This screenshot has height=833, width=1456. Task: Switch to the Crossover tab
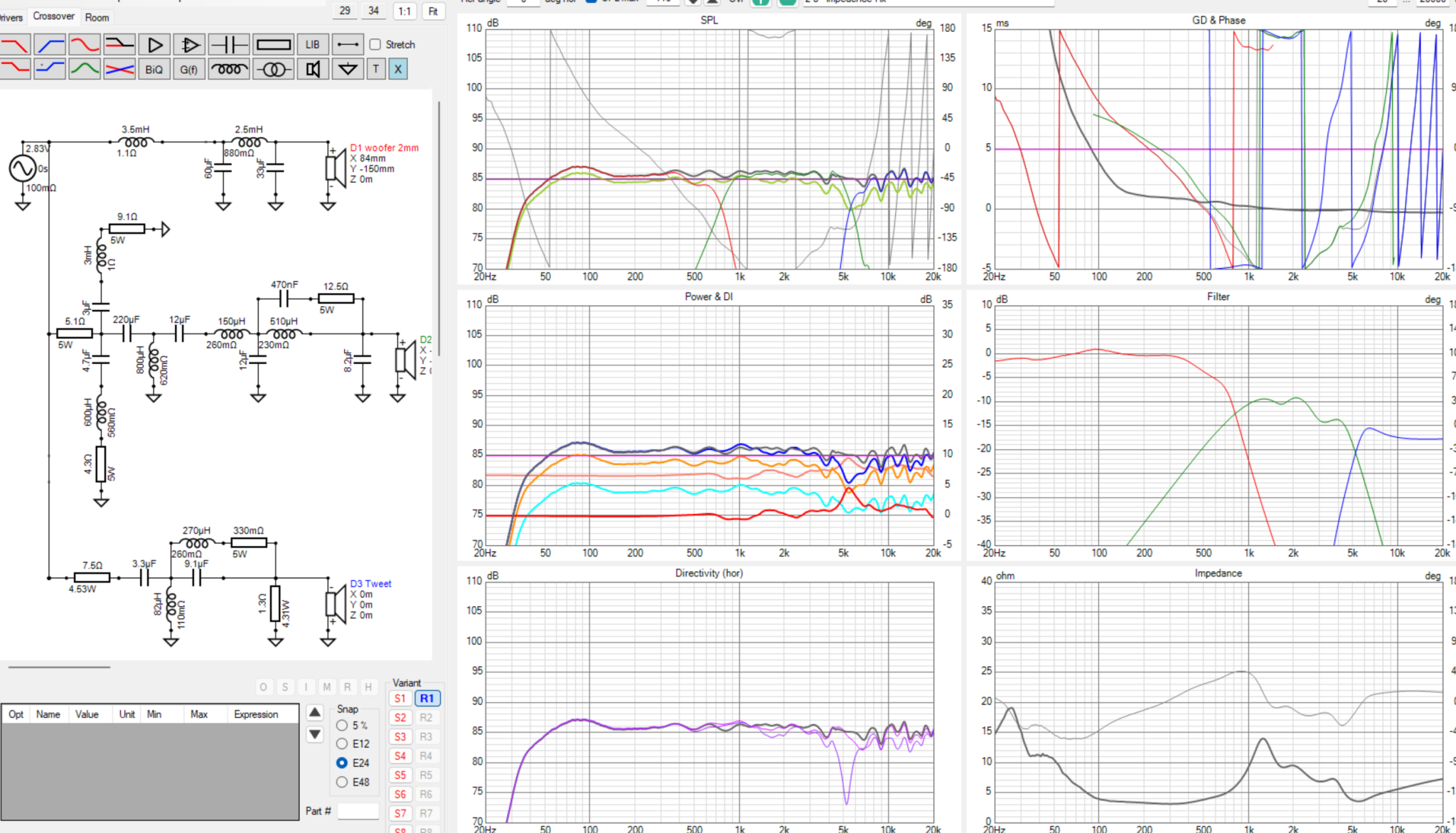(53, 16)
